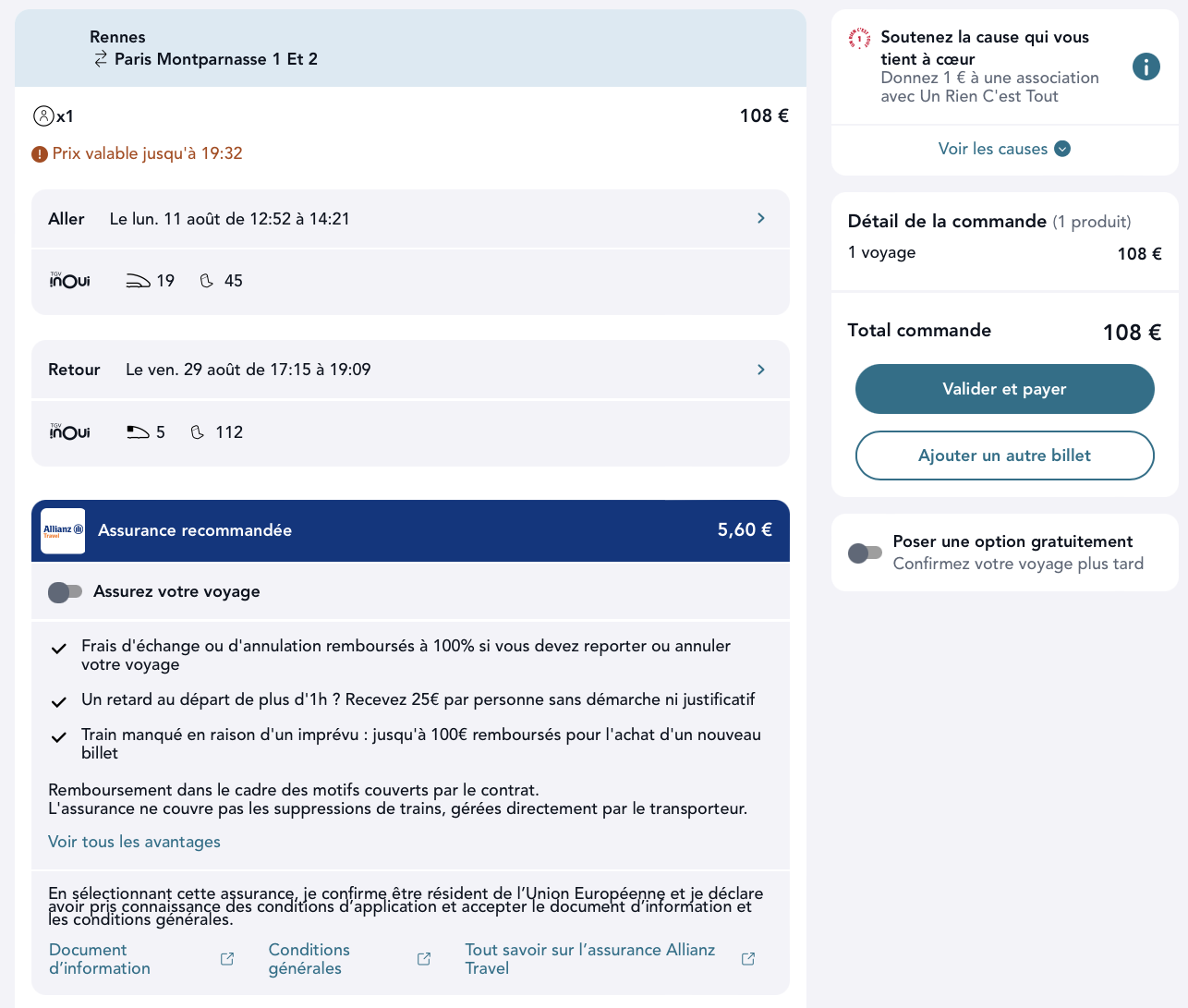Enable the Assurez votre voyage toggle
The image size is (1188, 1008).
pyautogui.click(x=65, y=592)
